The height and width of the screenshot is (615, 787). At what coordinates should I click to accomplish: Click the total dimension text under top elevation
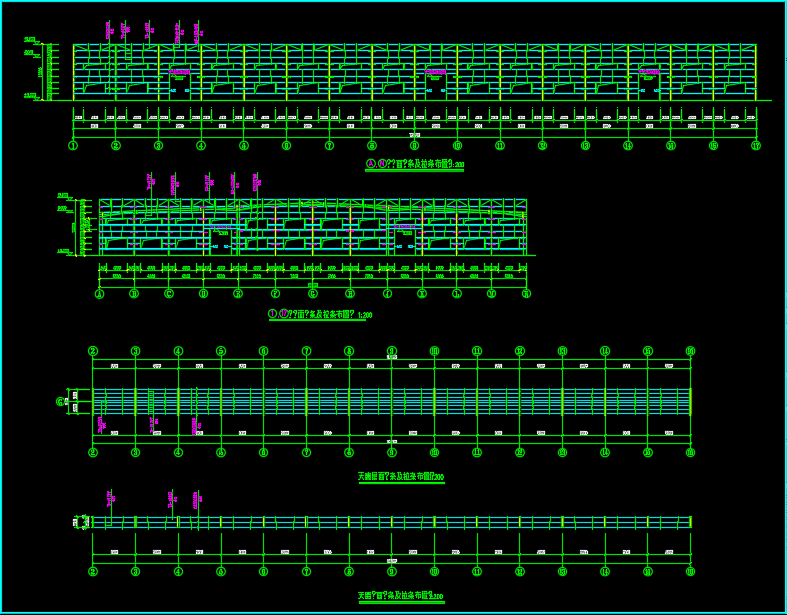[414, 135]
